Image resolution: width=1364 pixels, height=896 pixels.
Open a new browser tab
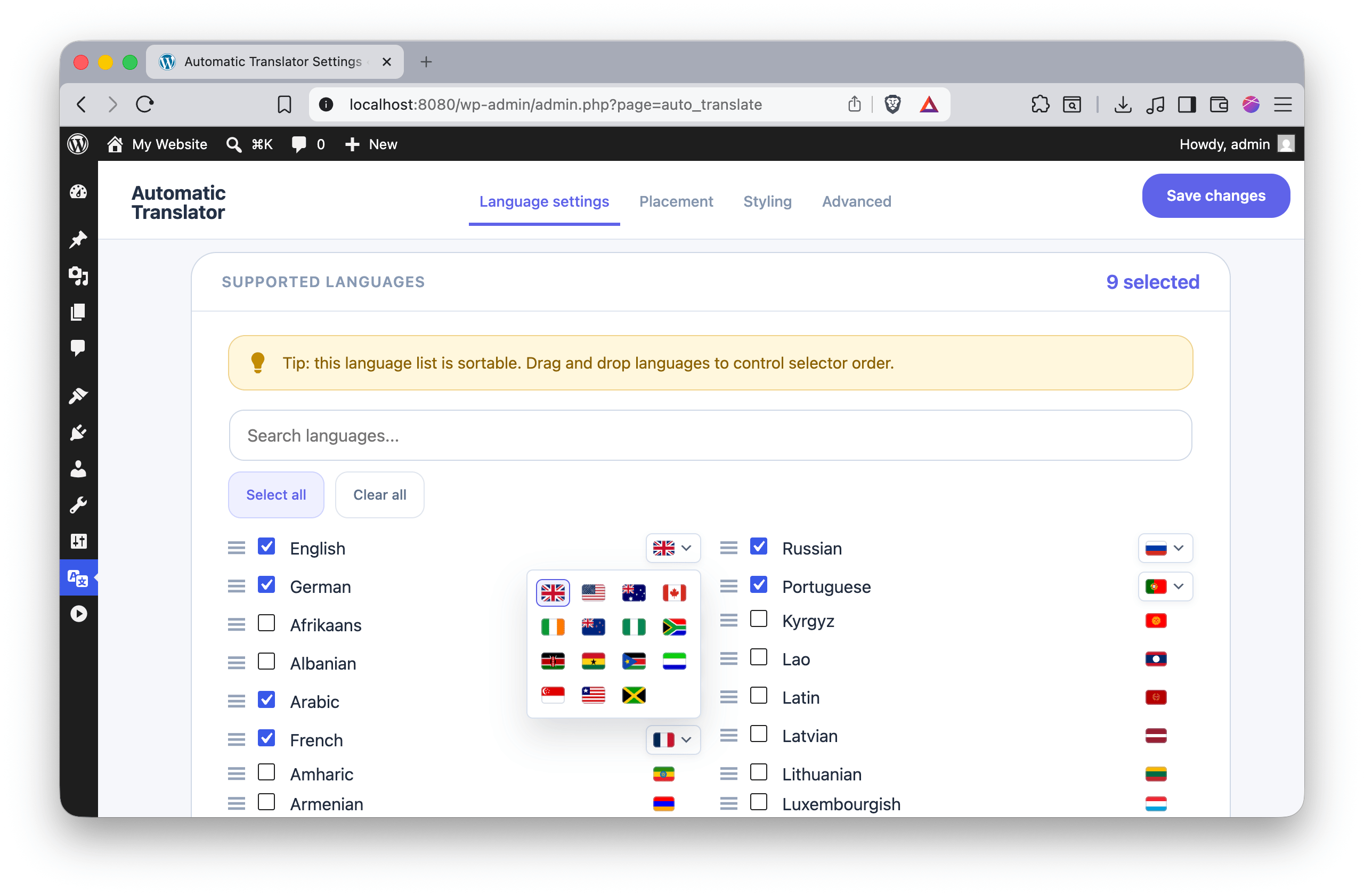[426, 62]
